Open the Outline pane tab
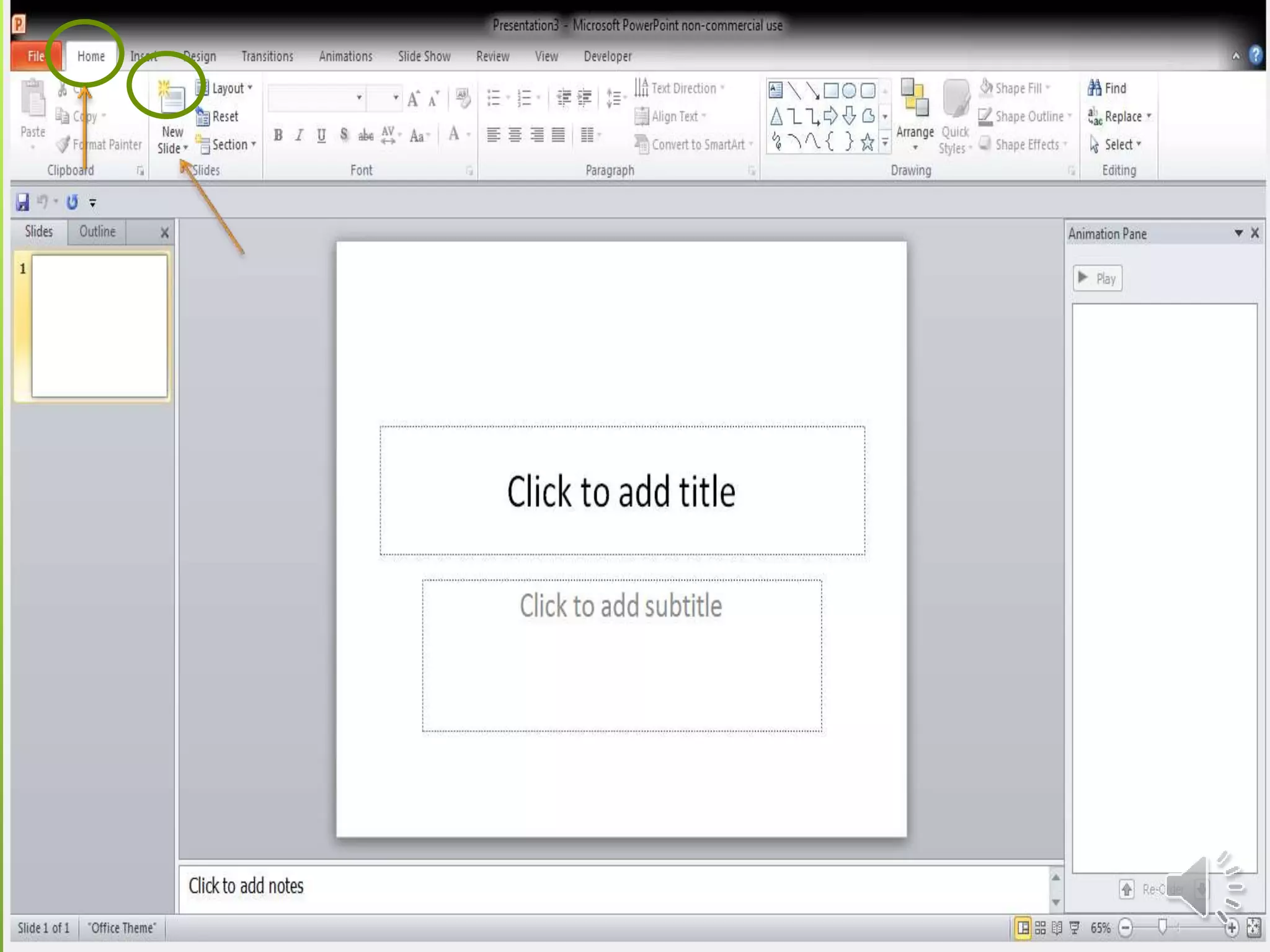The image size is (1270, 952). coord(97,232)
